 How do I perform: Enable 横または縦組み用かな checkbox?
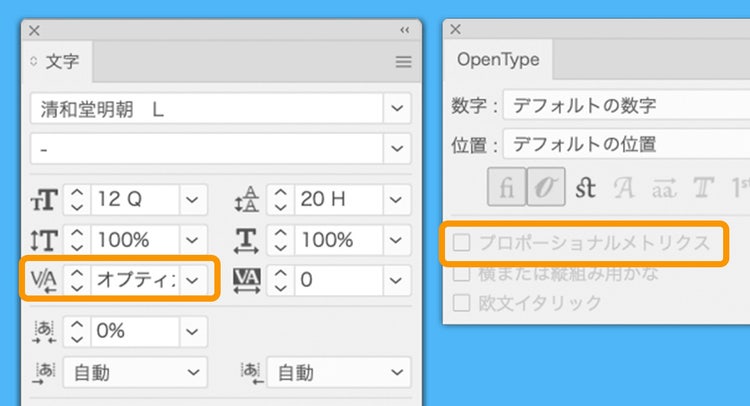462,274
